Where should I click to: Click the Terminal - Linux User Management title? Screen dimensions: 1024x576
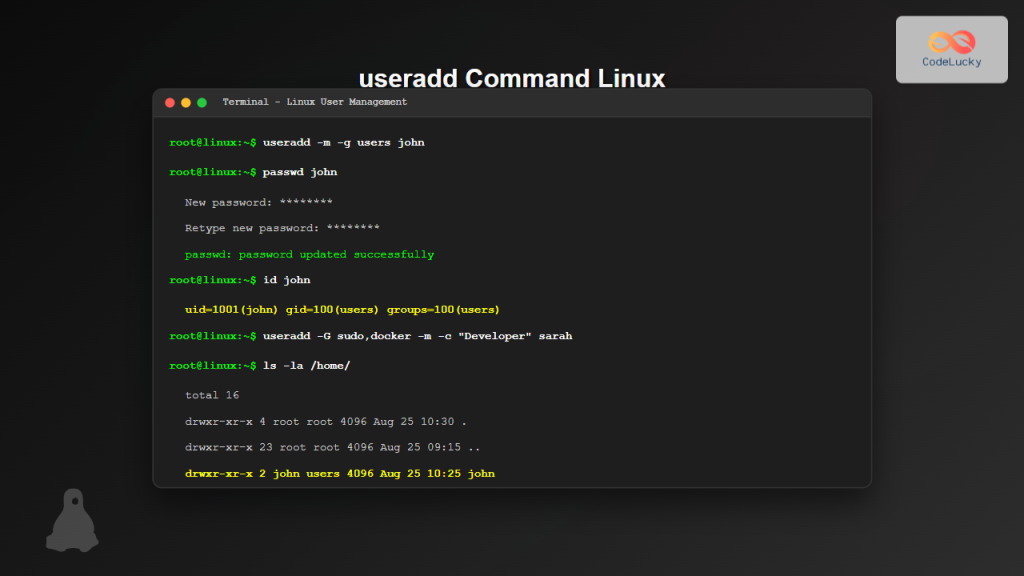316,101
